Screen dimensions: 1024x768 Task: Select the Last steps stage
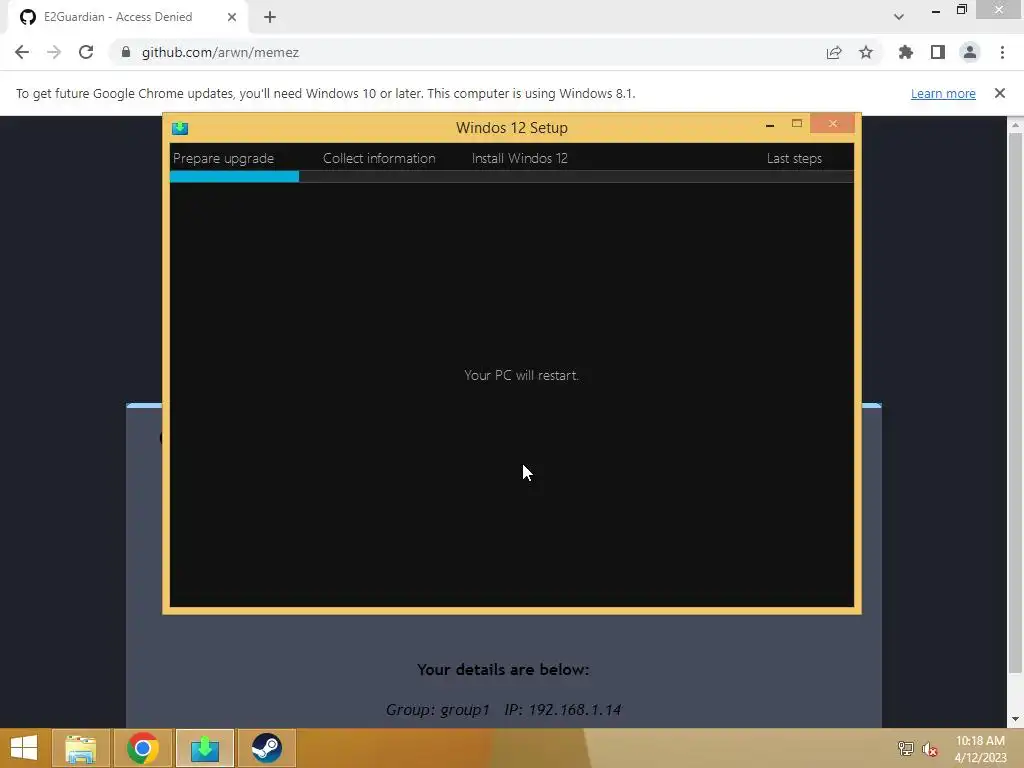(794, 159)
